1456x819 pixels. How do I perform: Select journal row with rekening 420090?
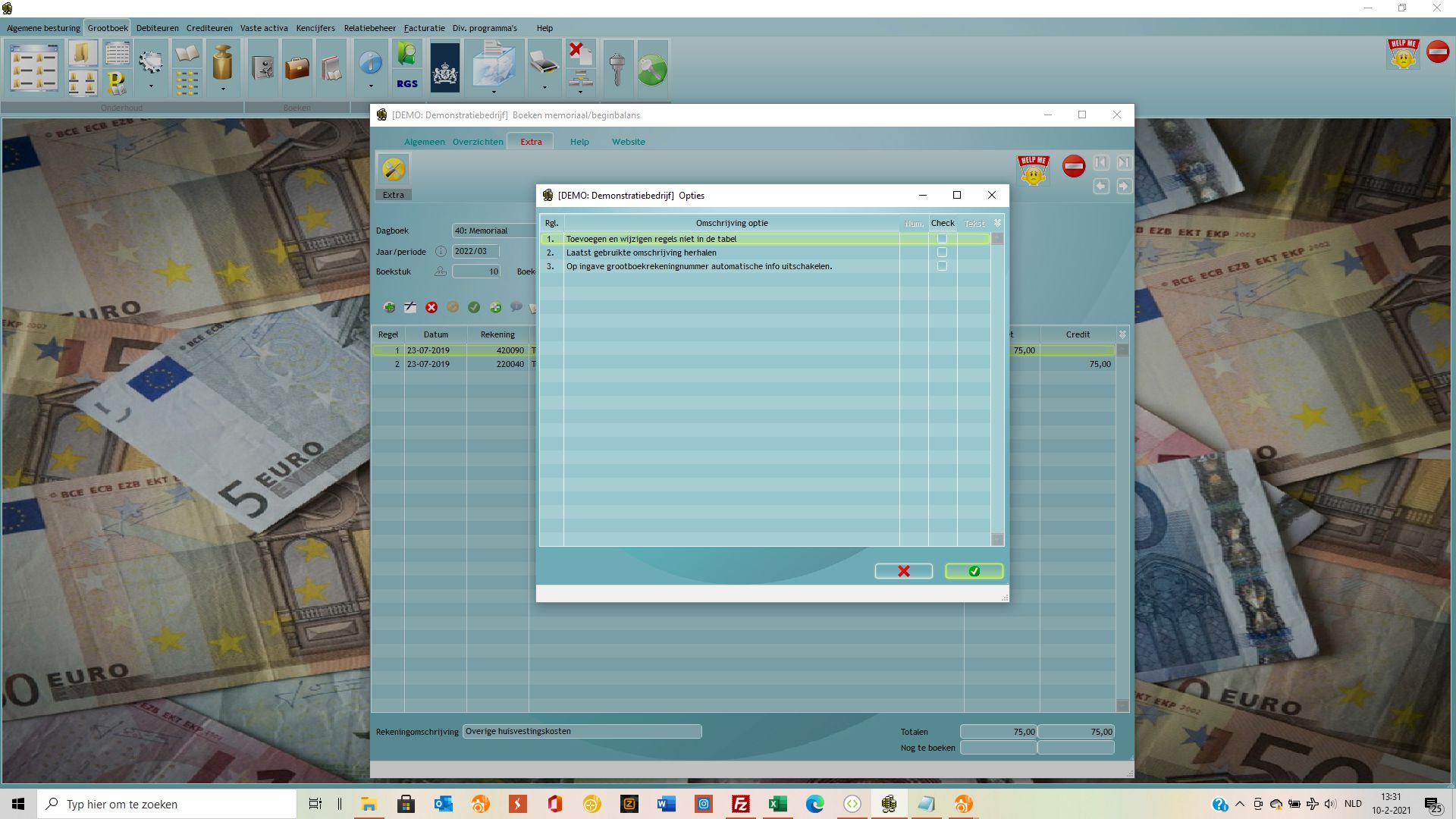click(x=743, y=350)
